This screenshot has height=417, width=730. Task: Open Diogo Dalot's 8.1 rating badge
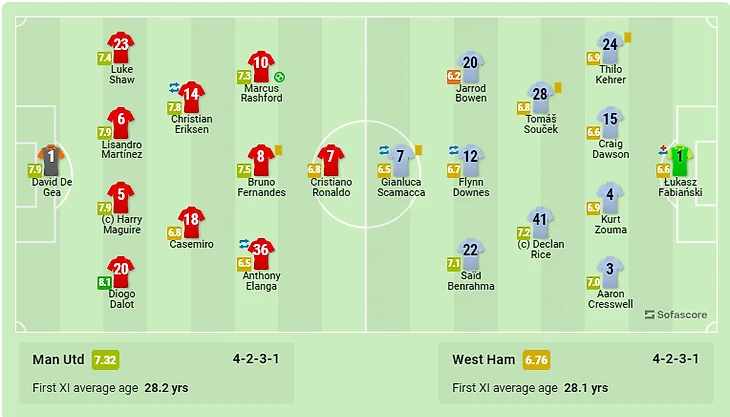point(105,282)
